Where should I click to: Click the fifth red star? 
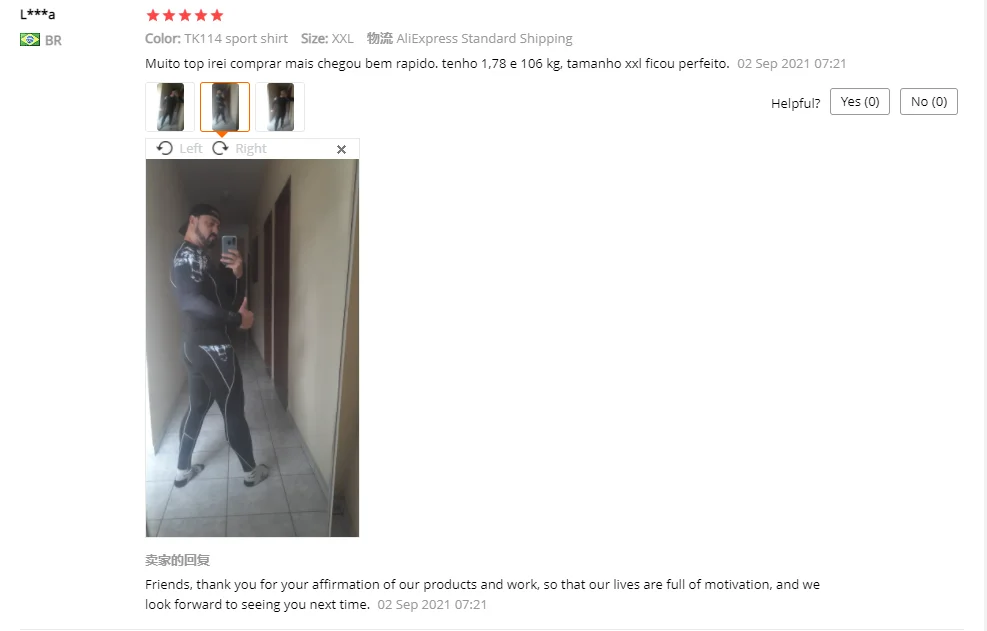pos(217,15)
